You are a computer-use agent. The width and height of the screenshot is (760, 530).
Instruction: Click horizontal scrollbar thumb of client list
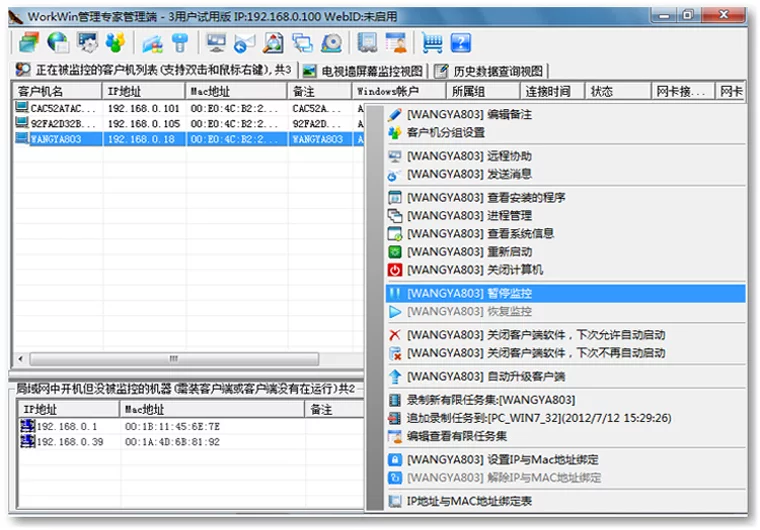[174, 359]
